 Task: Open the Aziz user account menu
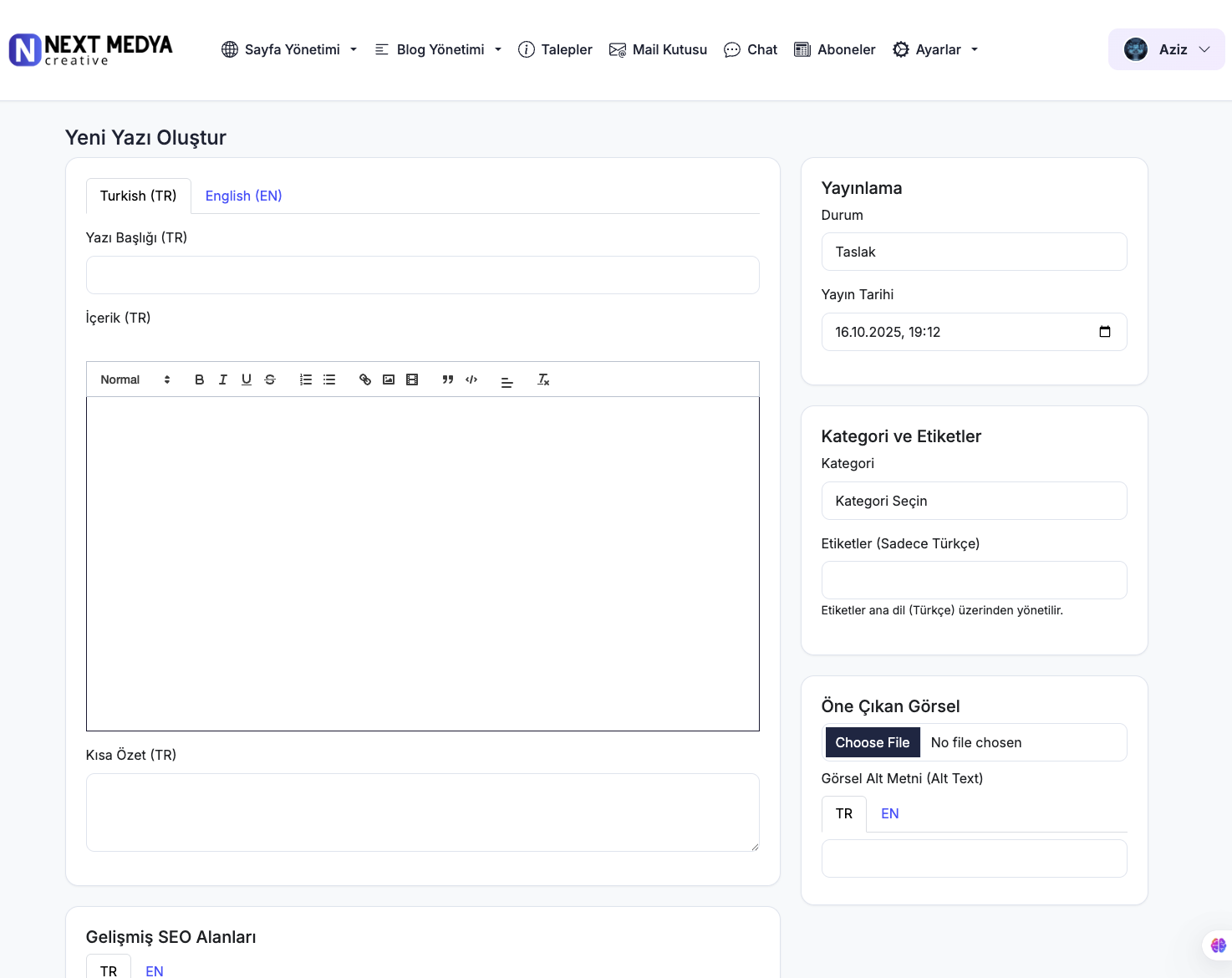1166,49
